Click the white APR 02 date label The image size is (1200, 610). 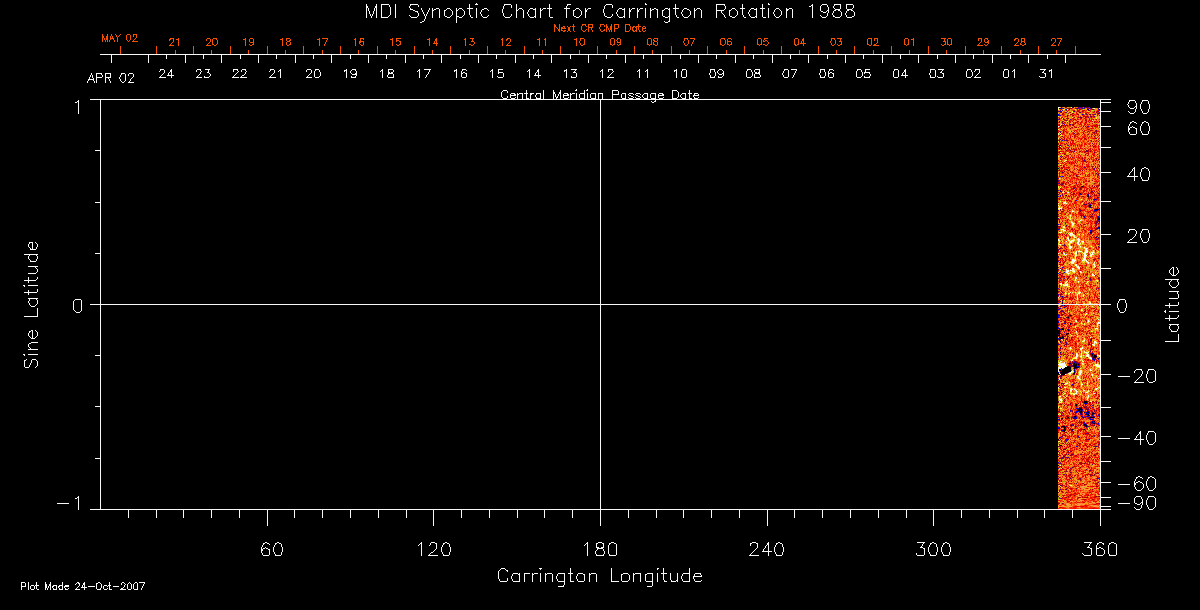coord(110,78)
